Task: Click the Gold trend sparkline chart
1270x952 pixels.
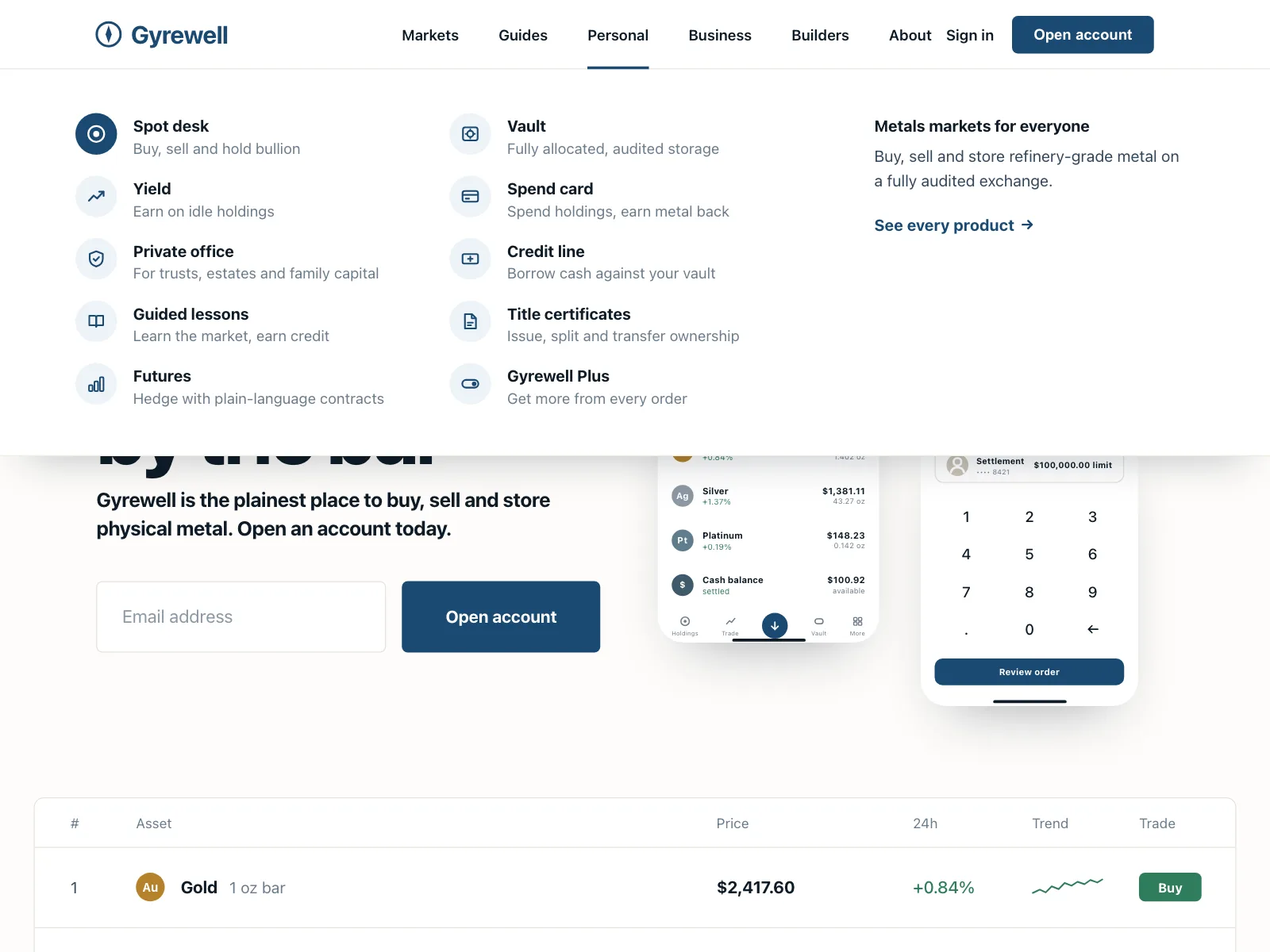Action: pyautogui.click(x=1068, y=886)
